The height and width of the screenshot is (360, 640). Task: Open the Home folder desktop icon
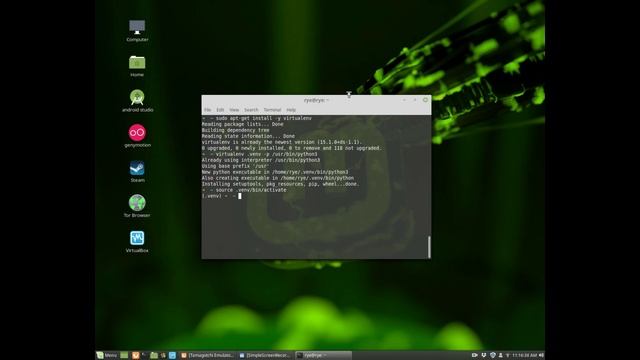137,66
